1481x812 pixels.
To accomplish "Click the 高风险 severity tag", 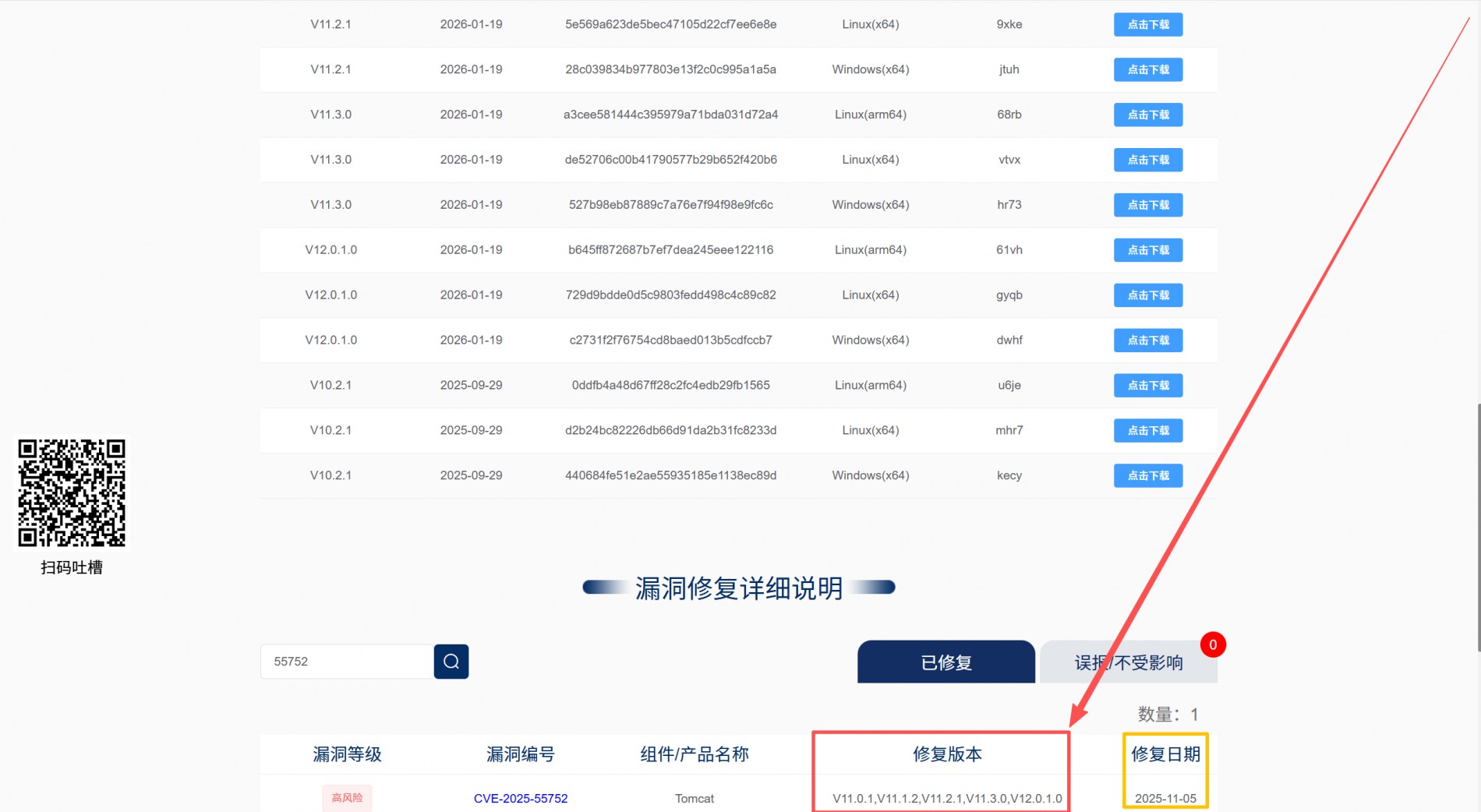I will [347, 798].
